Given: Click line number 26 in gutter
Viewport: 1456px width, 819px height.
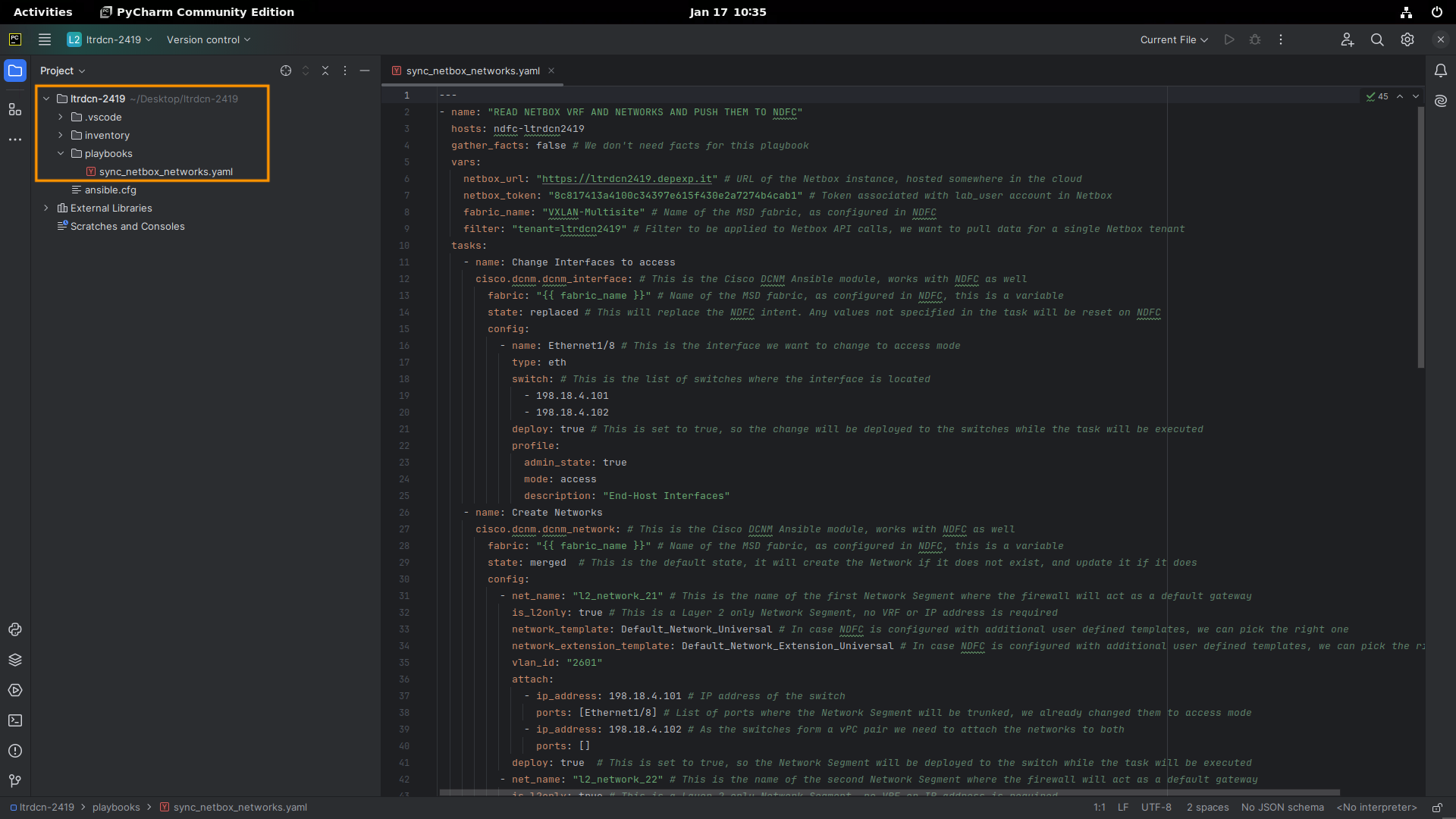Looking at the screenshot, I should 404,513.
